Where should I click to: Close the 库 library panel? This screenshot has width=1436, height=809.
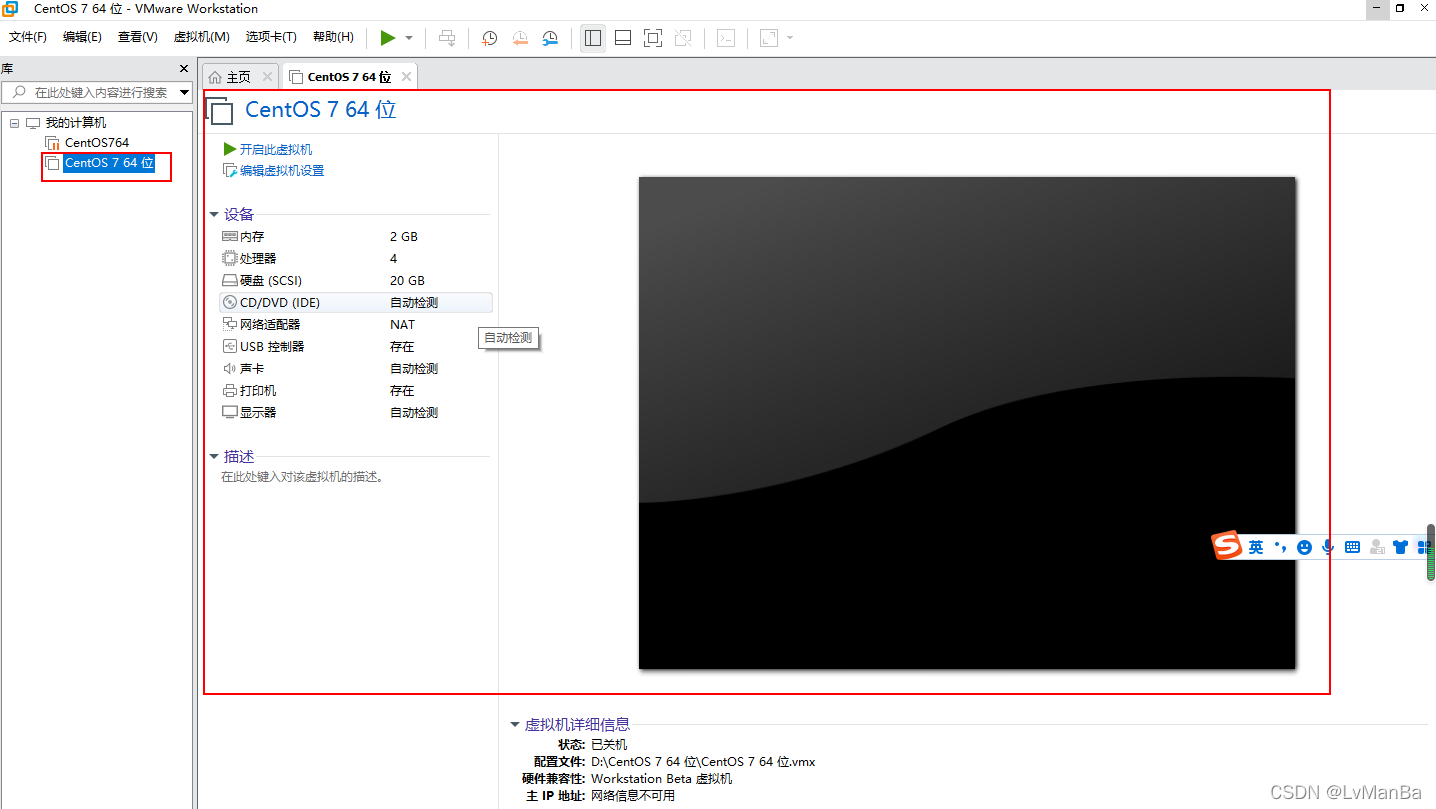click(184, 69)
